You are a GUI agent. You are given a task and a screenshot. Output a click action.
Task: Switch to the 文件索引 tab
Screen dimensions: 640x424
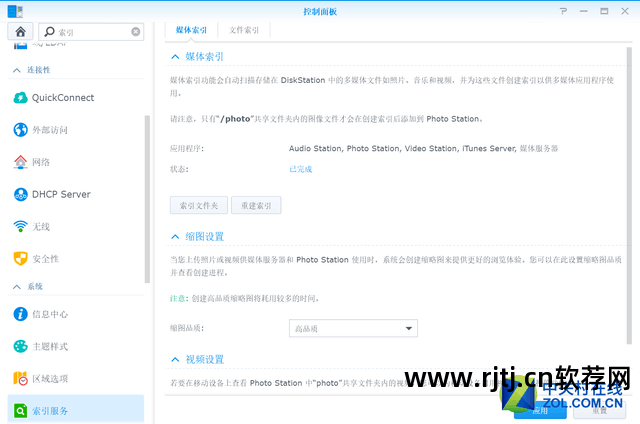[244, 30]
